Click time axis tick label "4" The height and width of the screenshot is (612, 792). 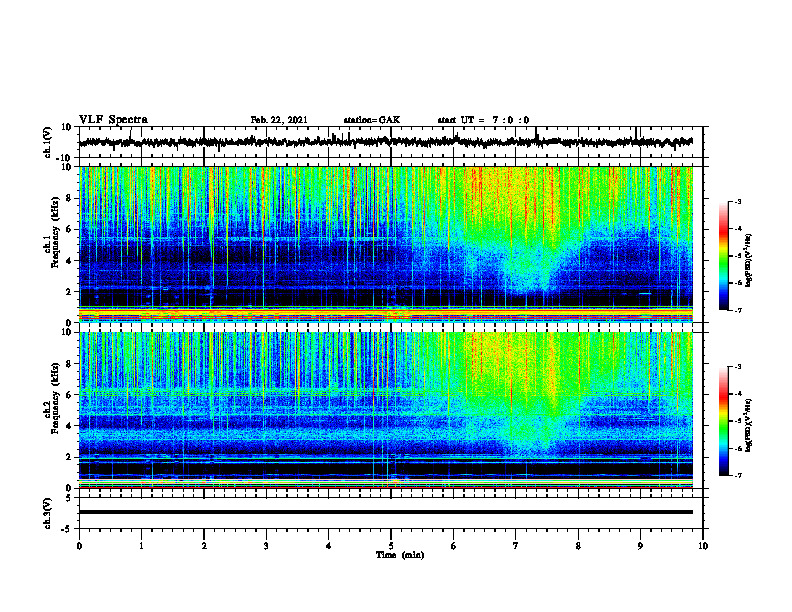(x=329, y=546)
